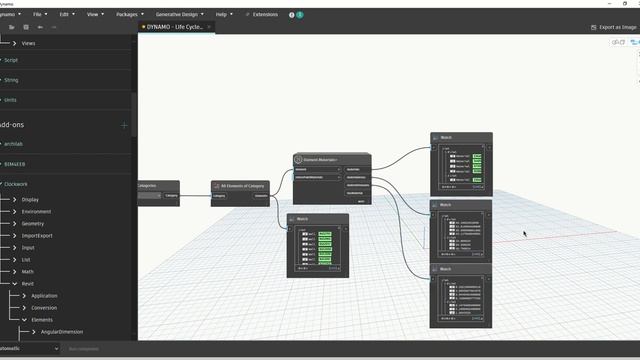Viewport: 640px width, 360px height.
Task: Select the All Elements of Category node header
Action: coord(240,186)
